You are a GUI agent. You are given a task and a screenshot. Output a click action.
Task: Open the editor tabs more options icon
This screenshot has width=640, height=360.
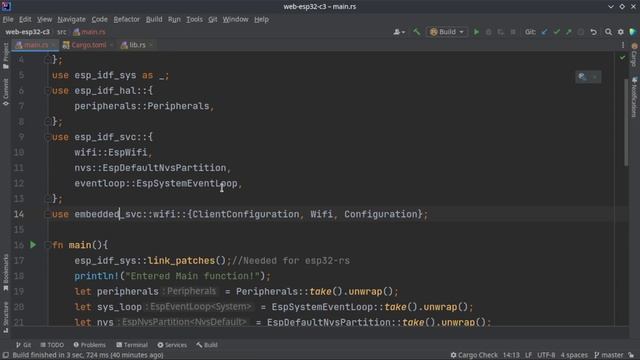point(623,45)
